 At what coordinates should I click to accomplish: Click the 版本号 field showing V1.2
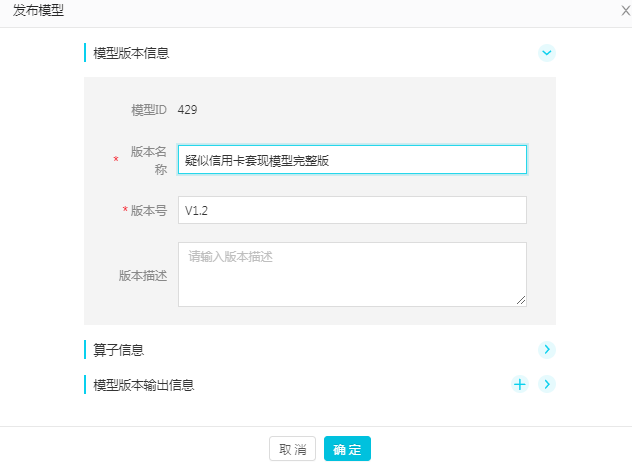[352, 210]
